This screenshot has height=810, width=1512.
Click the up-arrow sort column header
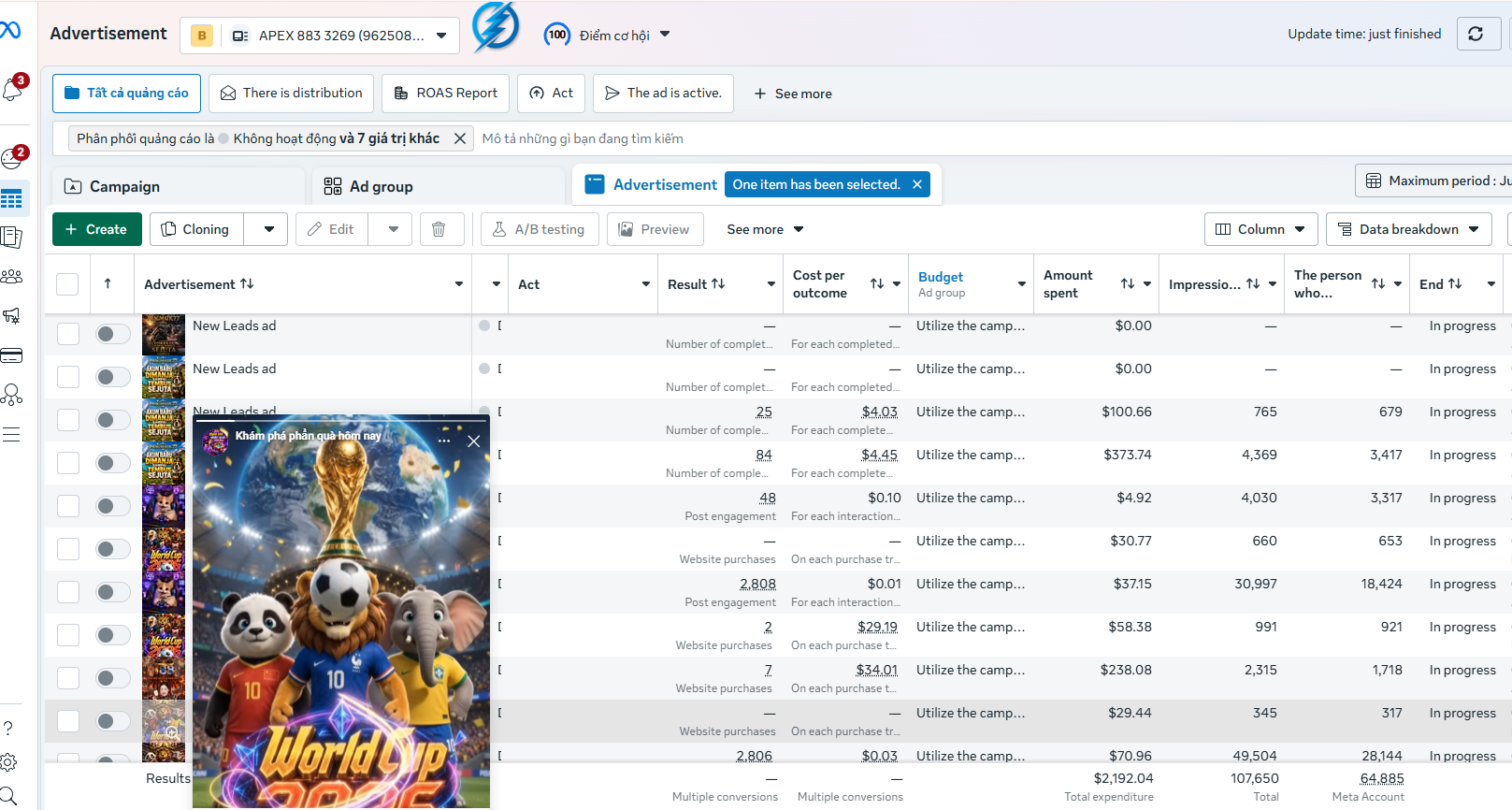point(108,283)
